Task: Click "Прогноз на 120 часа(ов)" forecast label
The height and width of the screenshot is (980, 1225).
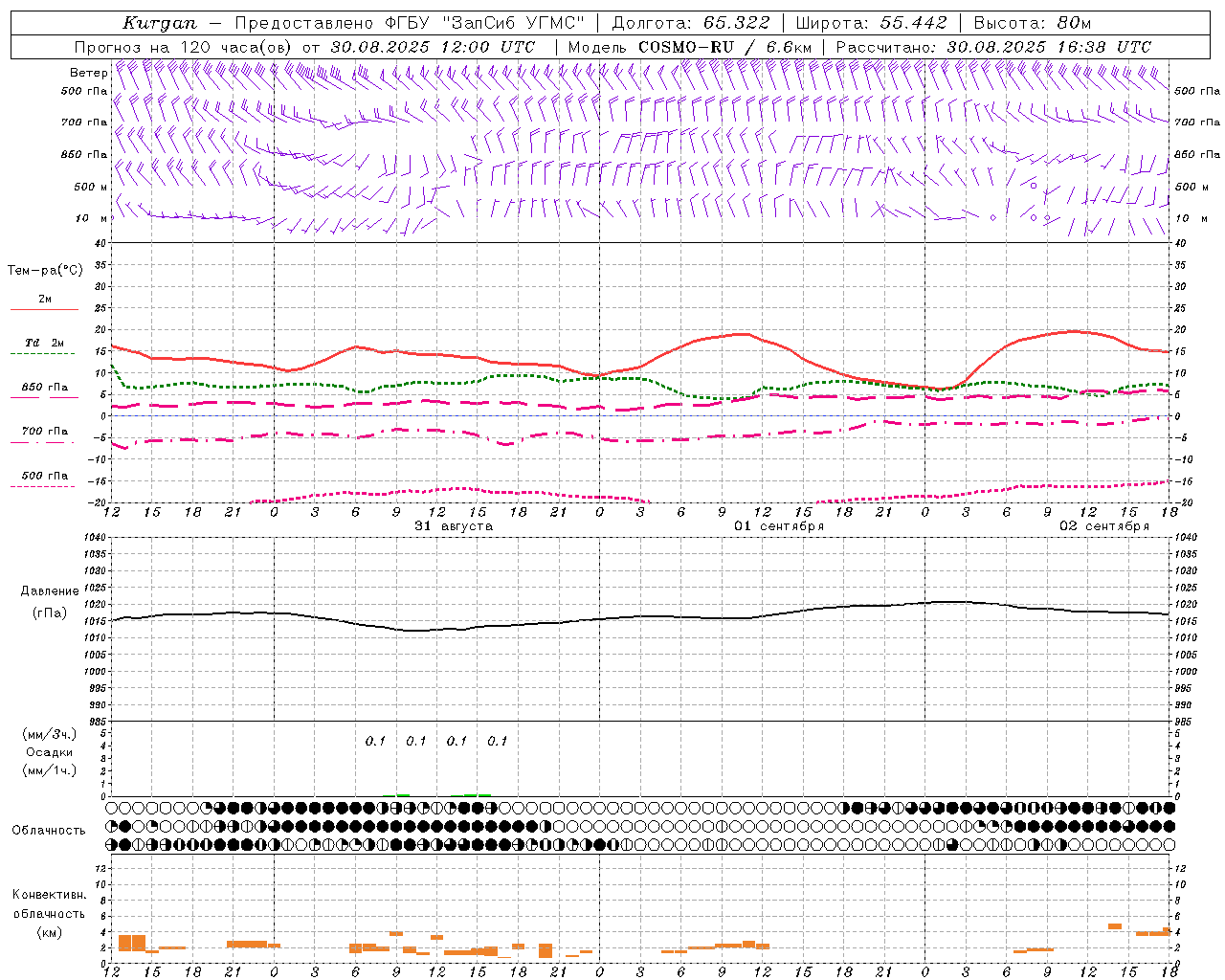Action: pos(184,47)
